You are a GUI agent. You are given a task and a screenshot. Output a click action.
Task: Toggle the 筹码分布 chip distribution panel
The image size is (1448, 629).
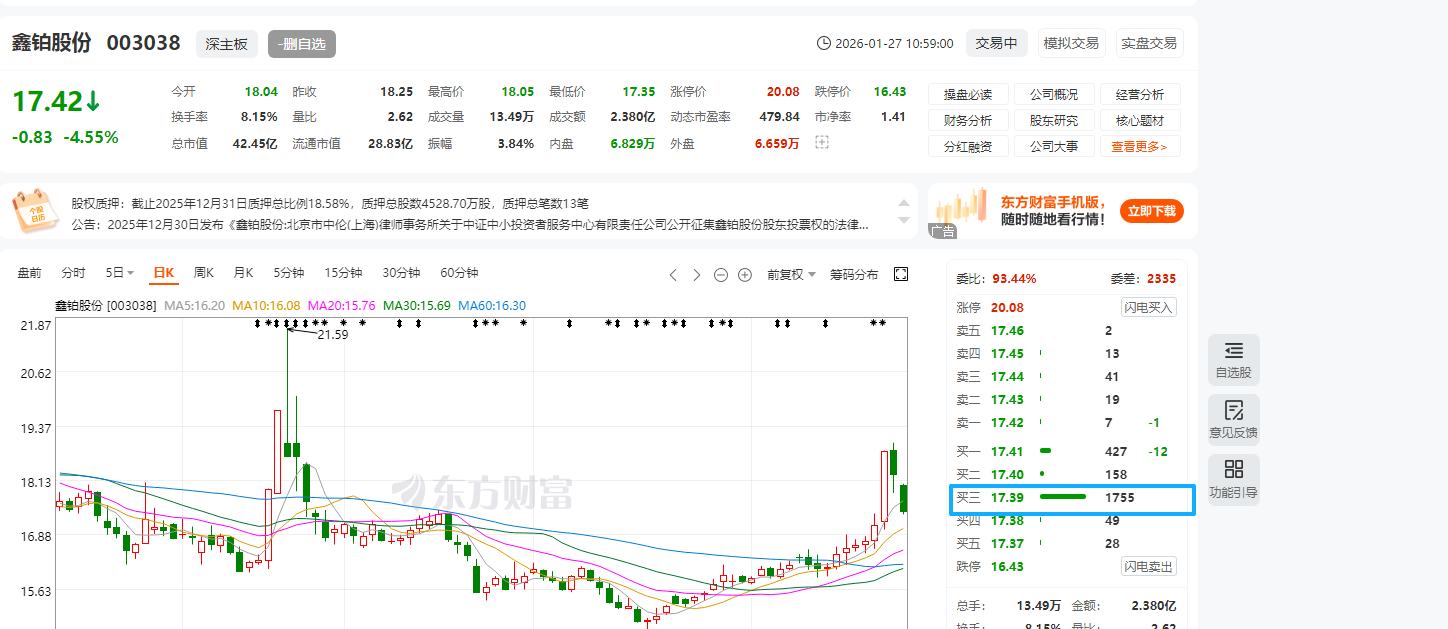pyautogui.click(x=854, y=274)
